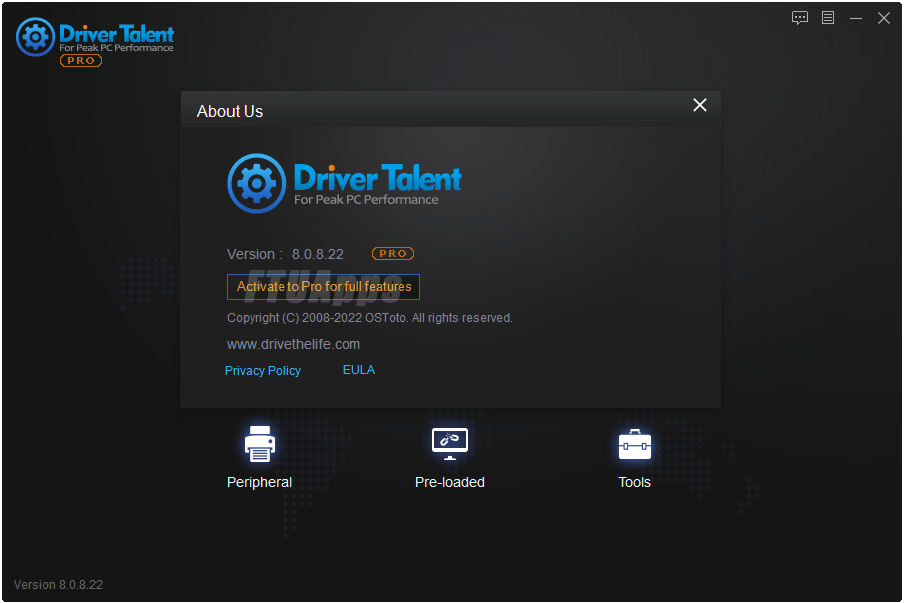The image size is (904, 603).
Task: Click the About Us dialog title
Action: (x=229, y=111)
